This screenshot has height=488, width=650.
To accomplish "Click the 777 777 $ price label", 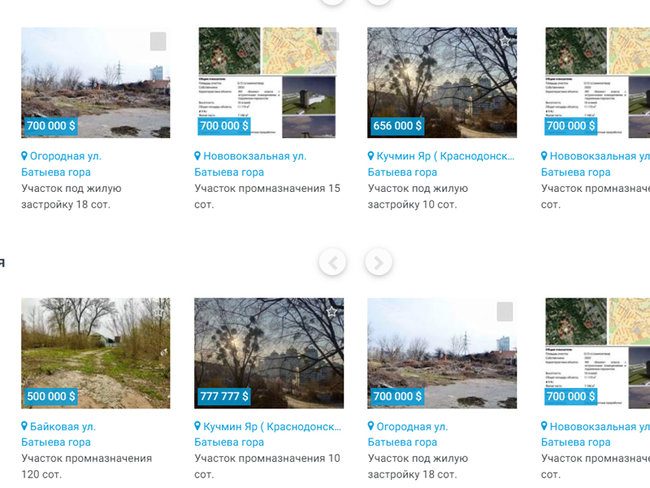I will coord(224,396).
